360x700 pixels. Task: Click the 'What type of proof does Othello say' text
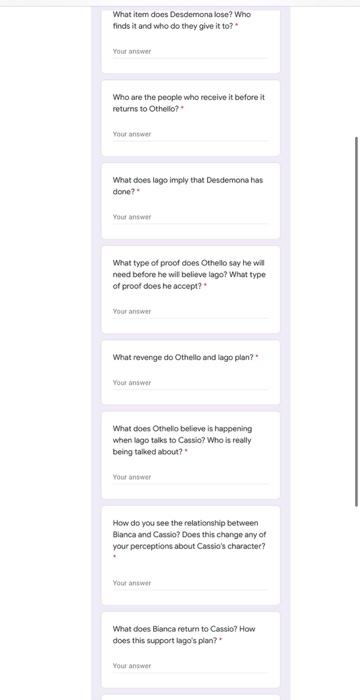click(189, 275)
